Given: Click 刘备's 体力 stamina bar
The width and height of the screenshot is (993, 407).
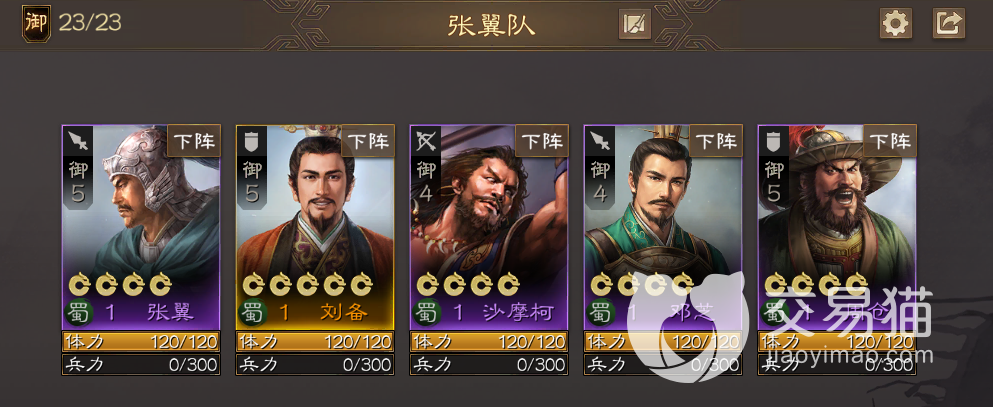Looking at the screenshot, I should [x=315, y=342].
